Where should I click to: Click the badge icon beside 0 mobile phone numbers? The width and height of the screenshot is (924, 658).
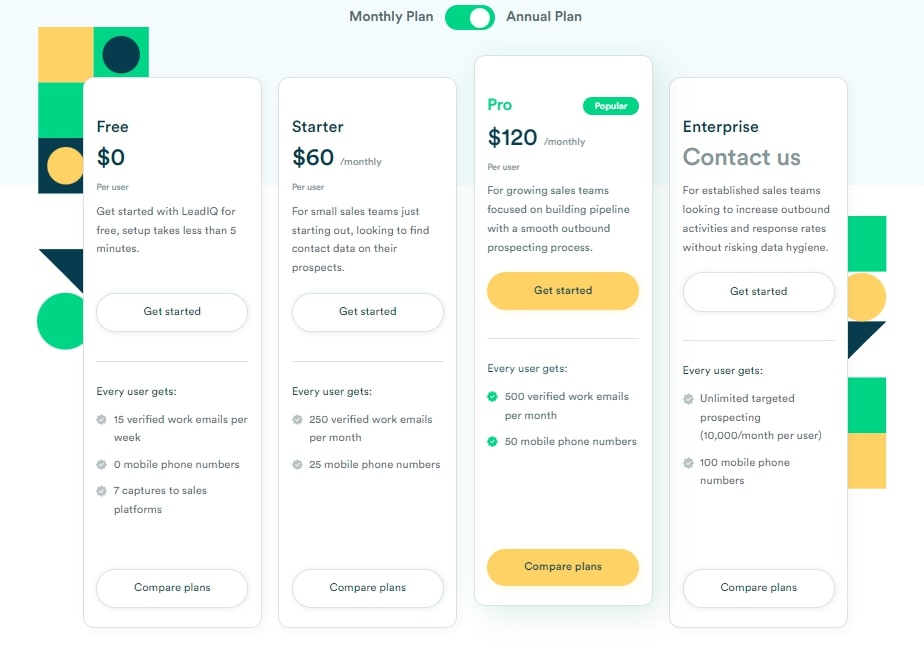(x=101, y=464)
